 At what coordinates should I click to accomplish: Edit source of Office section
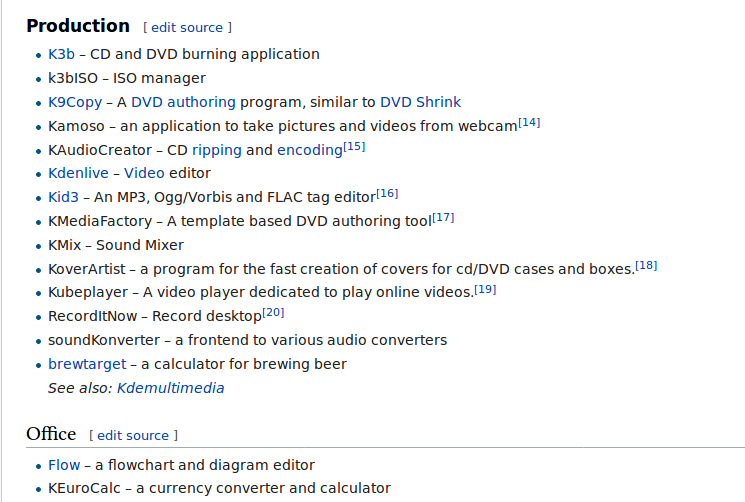click(133, 435)
